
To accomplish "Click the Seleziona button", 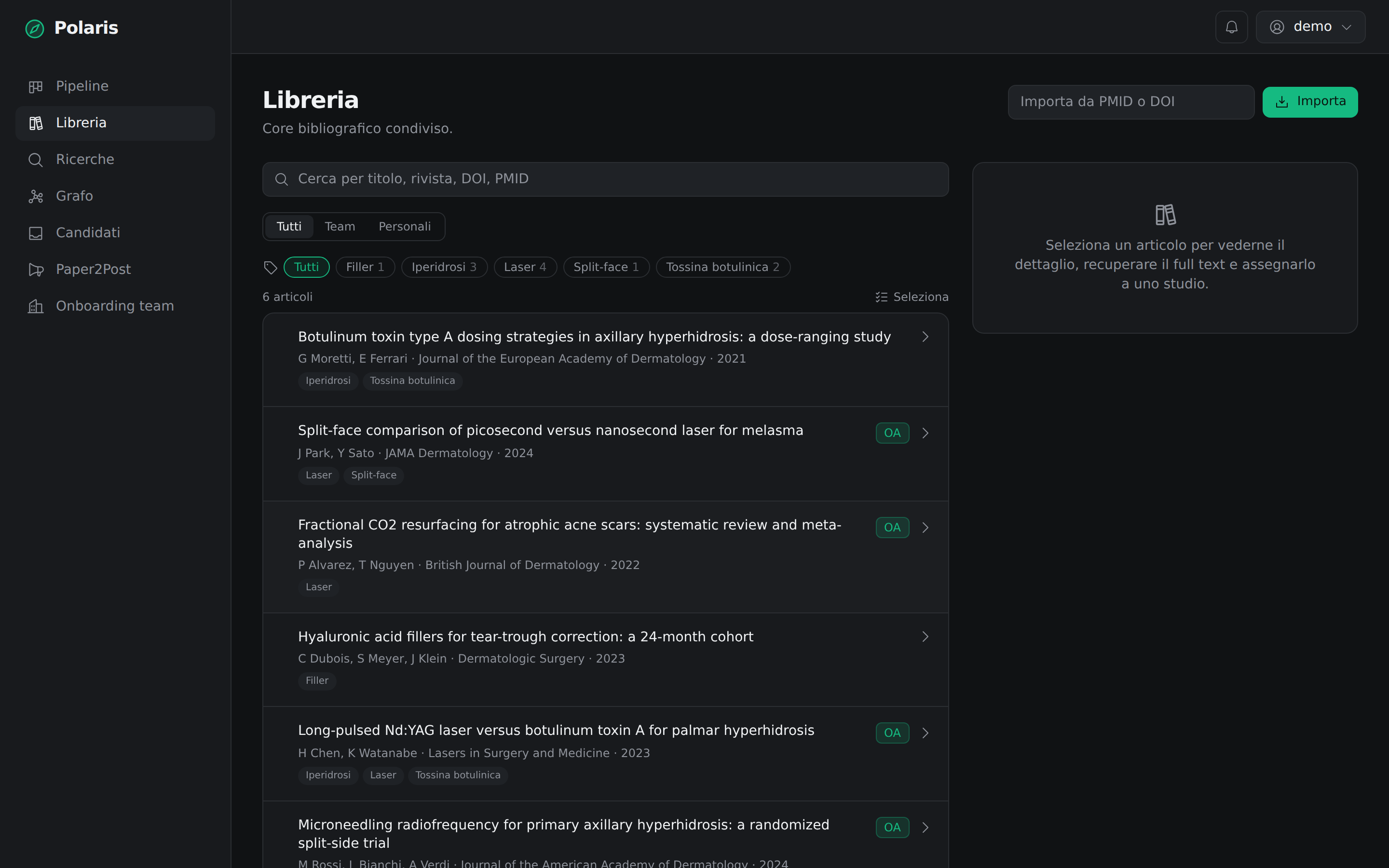I will click(912, 298).
